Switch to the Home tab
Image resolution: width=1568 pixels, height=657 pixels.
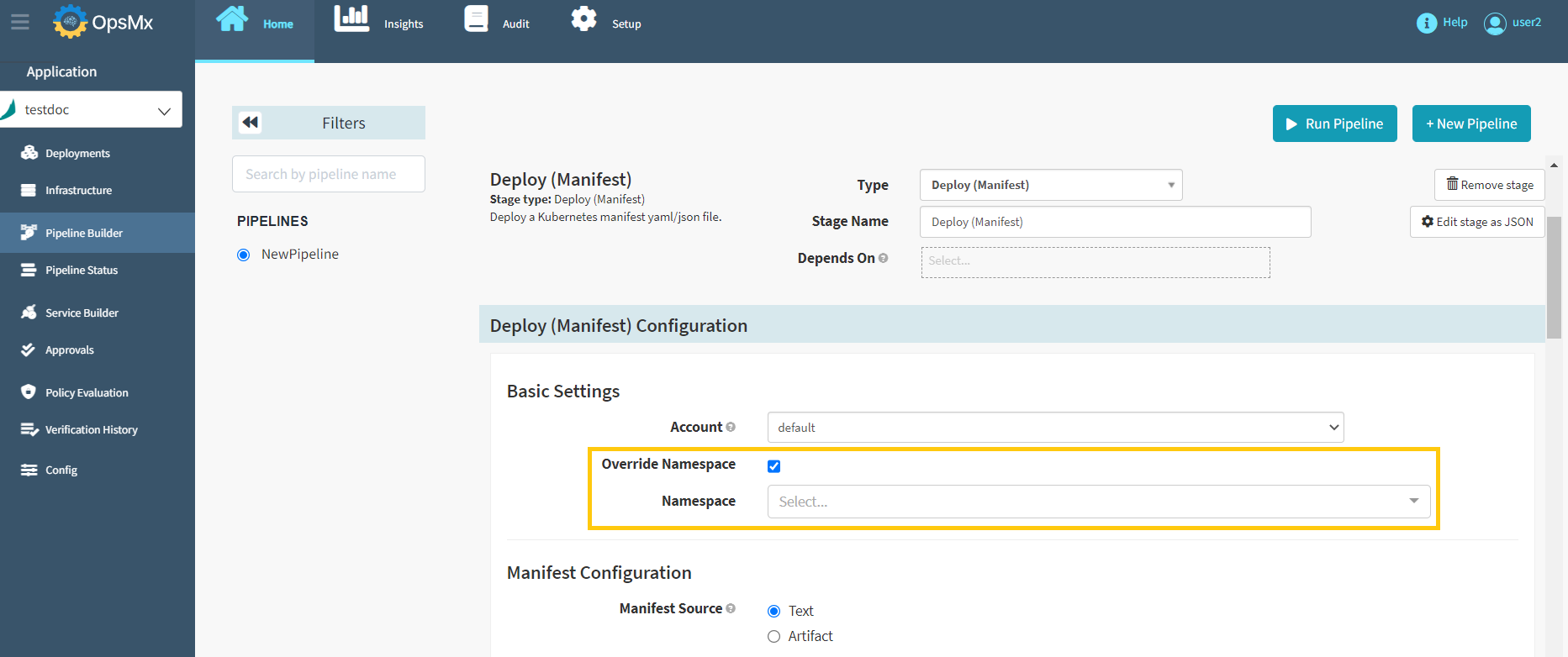point(256,24)
